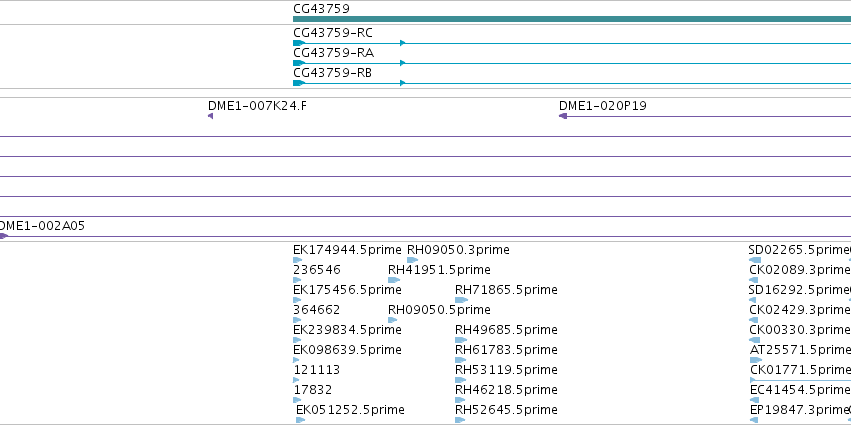
Task: Click the RH53119.5prime label
Action: point(506,370)
